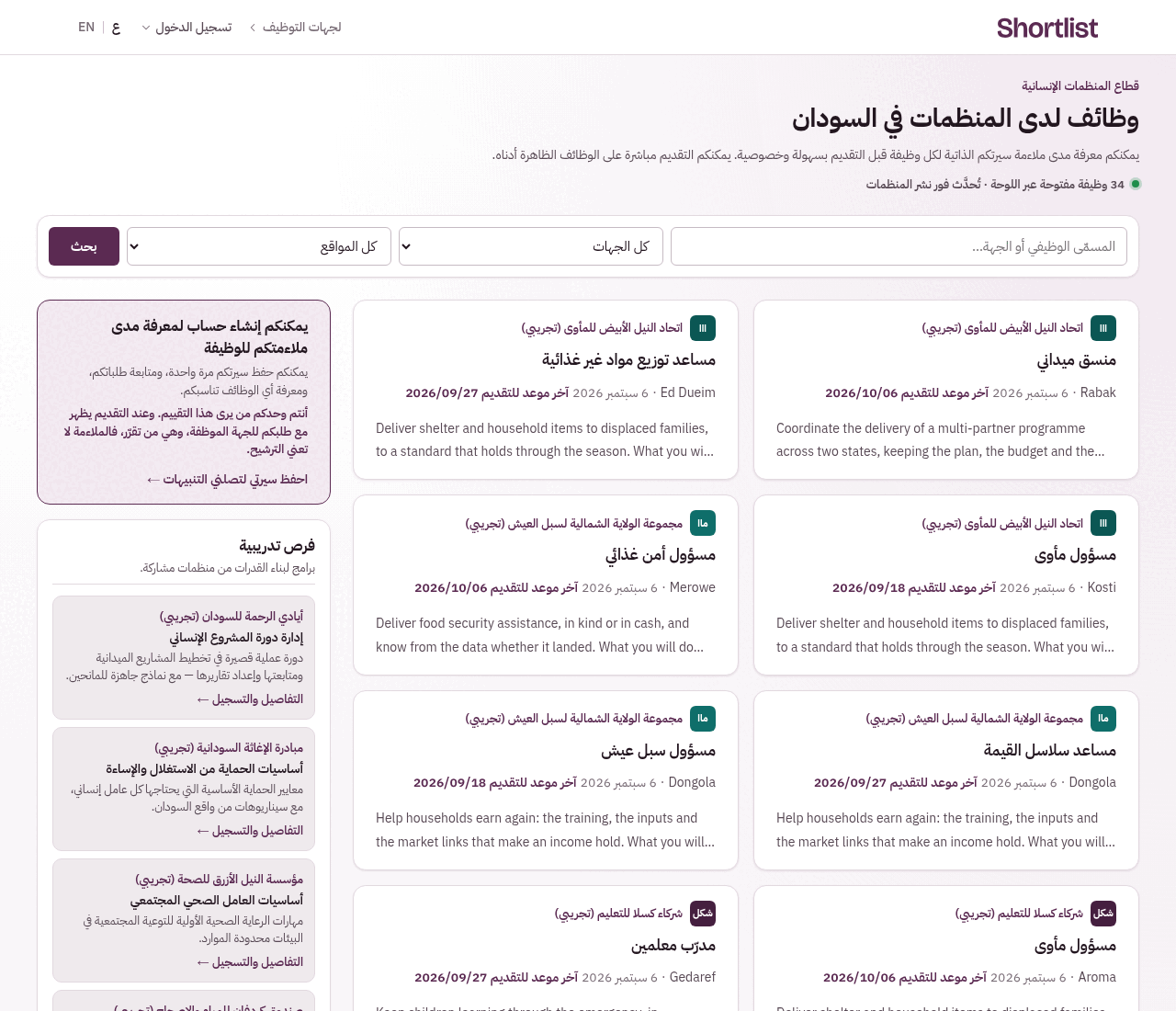Viewport: 1176px width, 1011px height.
Task: Click the badge on the مساعد سلاسل القيمة card
Action: point(1103,719)
